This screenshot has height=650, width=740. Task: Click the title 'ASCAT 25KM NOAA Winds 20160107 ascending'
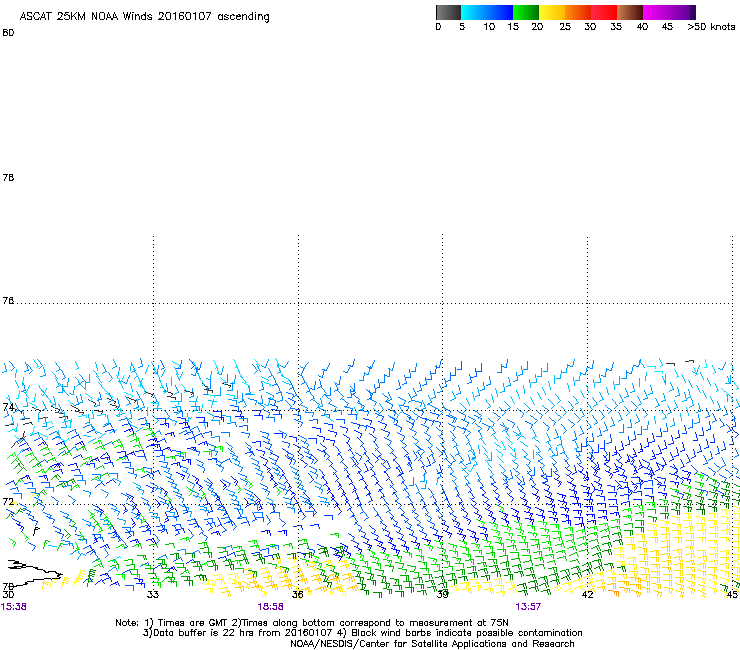pos(144,17)
